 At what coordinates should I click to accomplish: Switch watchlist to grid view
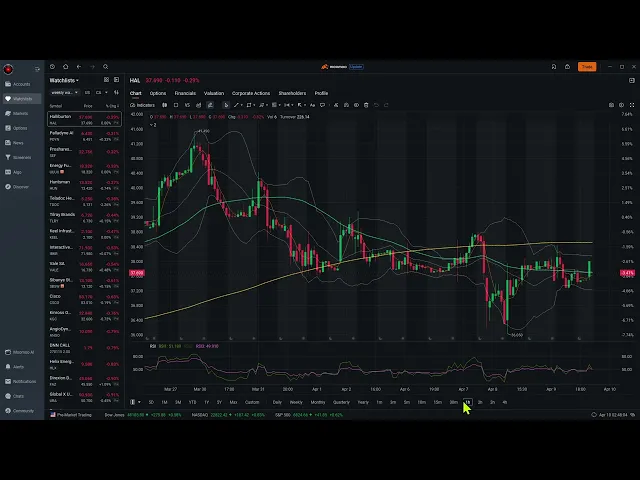pyautogui.click(x=106, y=80)
